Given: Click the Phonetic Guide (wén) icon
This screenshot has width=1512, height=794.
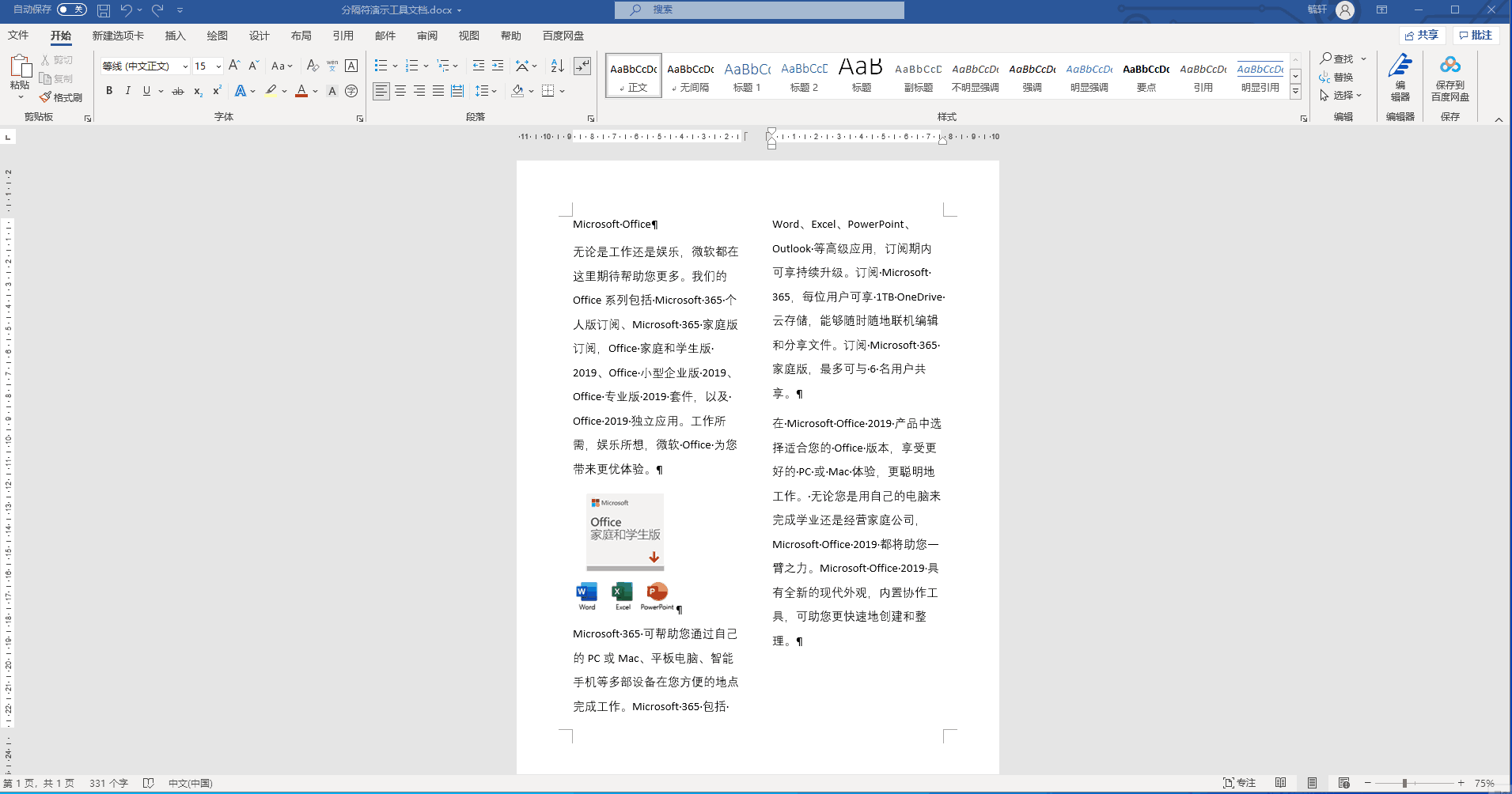Looking at the screenshot, I should tap(332, 66).
